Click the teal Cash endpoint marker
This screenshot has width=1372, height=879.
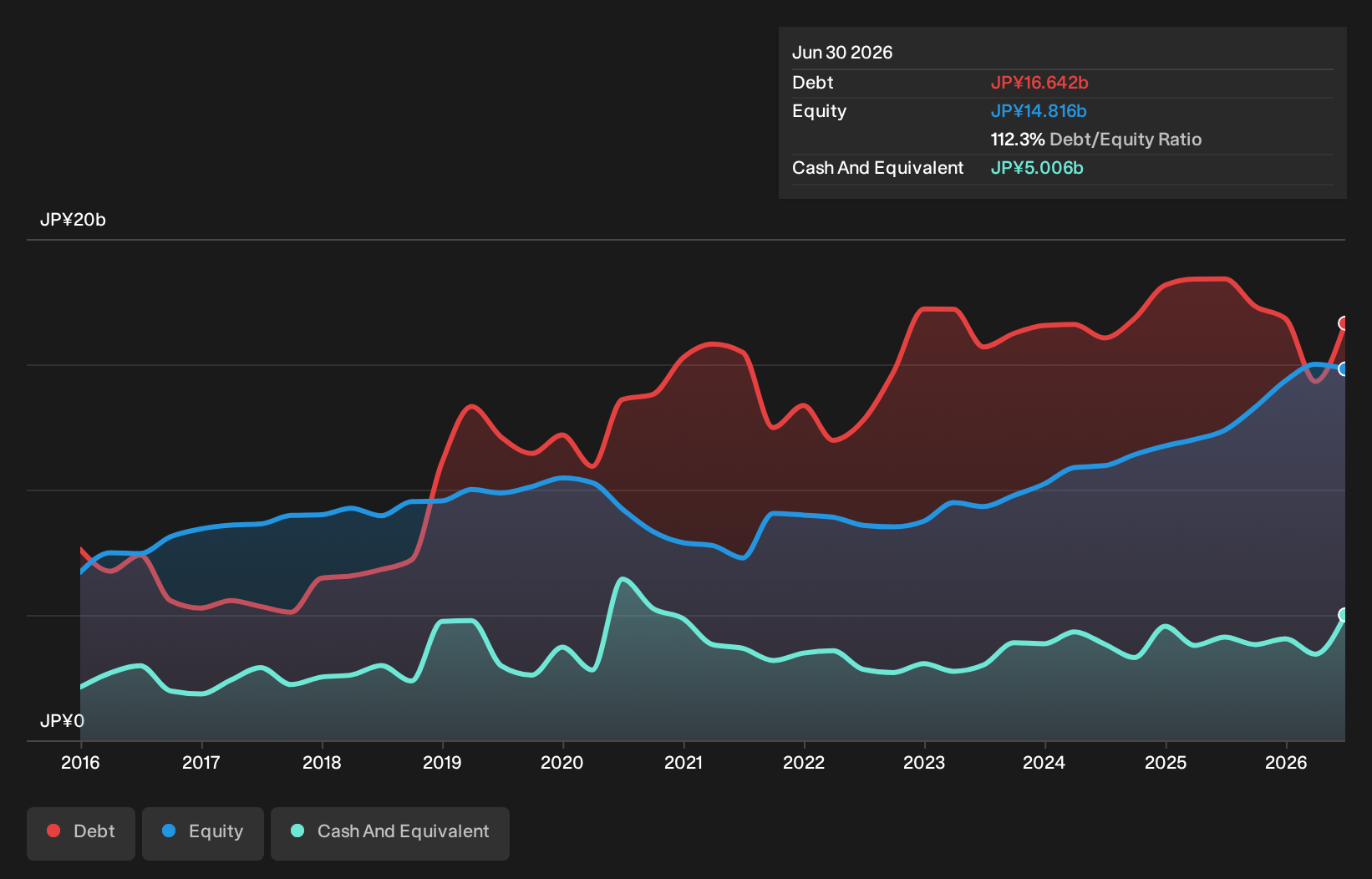point(1344,615)
